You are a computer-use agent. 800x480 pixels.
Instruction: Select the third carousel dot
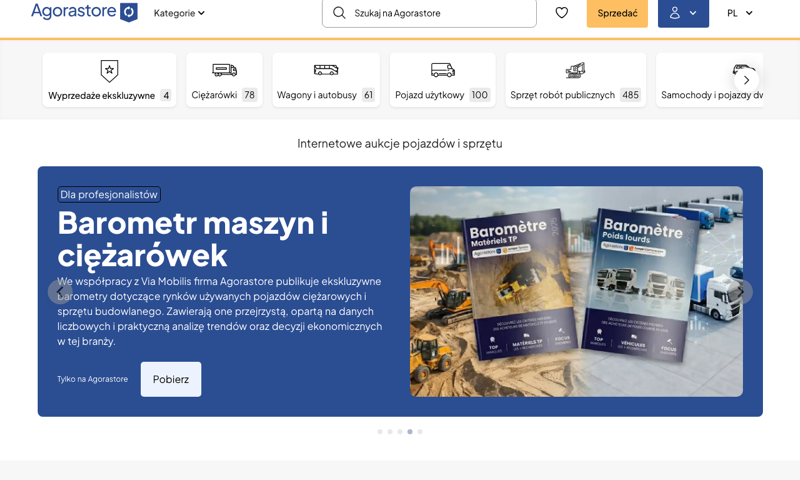(x=400, y=432)
